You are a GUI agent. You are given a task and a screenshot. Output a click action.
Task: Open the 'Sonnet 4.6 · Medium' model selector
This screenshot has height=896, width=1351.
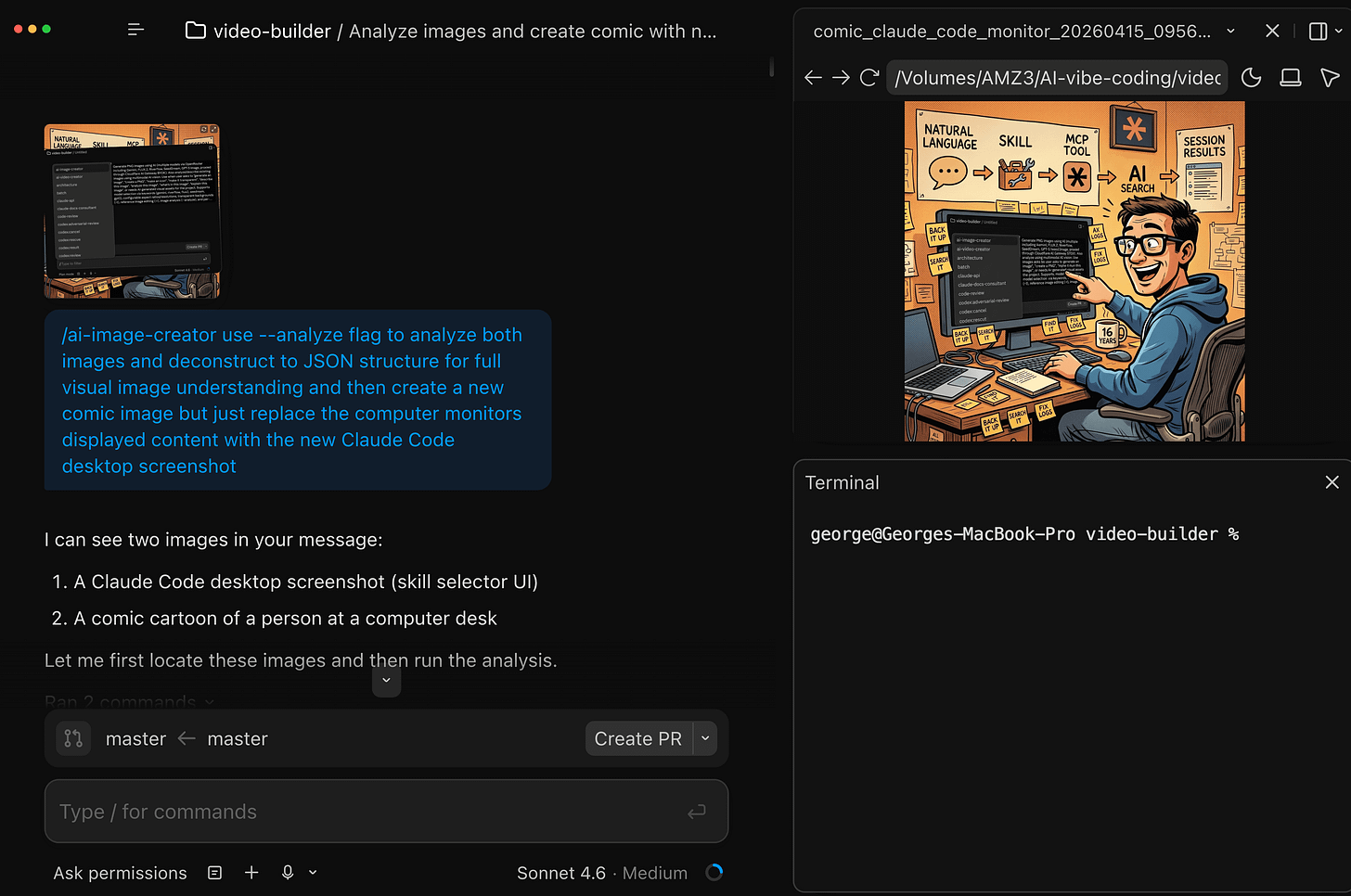point(602,874)
